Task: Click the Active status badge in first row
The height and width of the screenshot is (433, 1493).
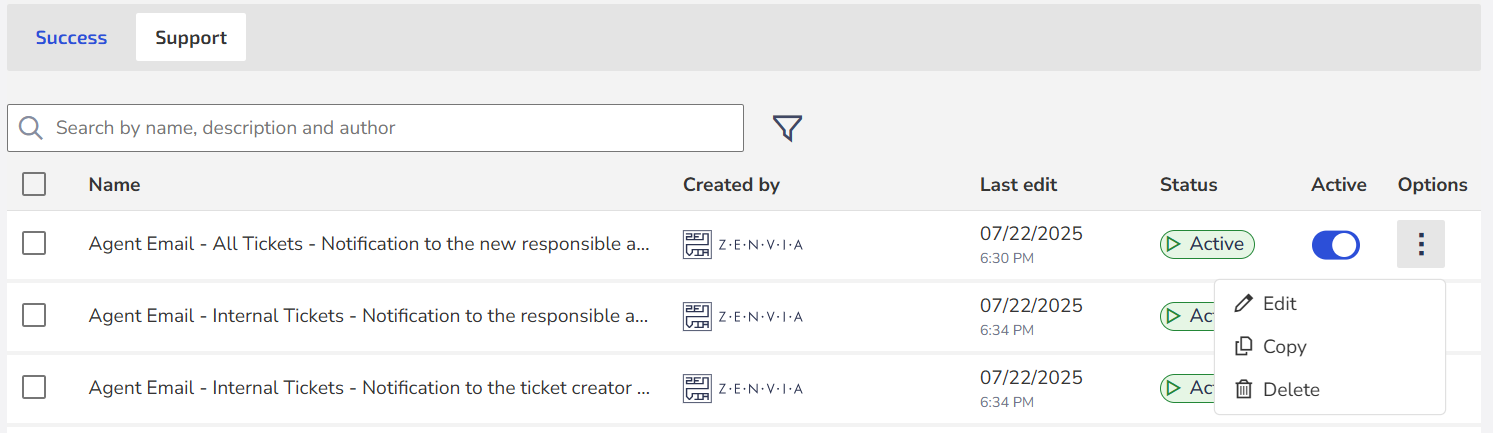Action: point(1207,244)
